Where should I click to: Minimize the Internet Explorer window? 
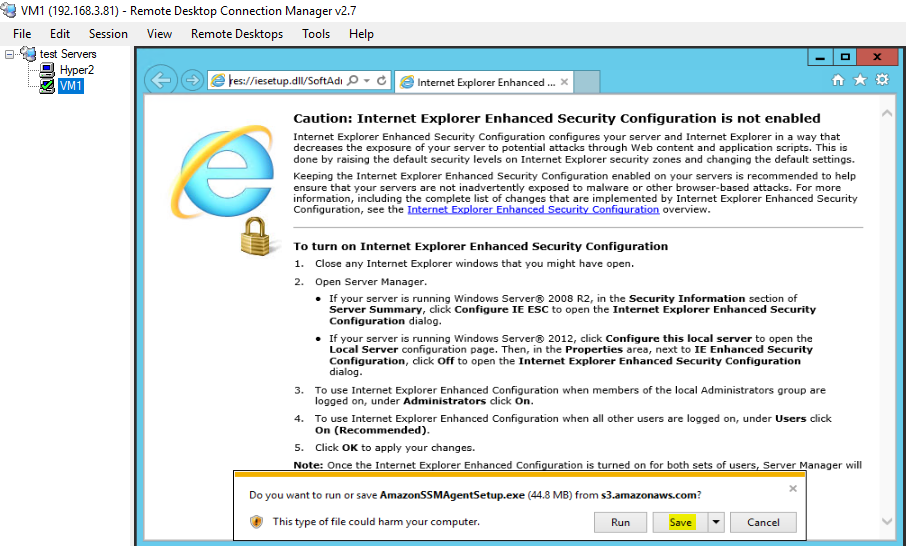tap(820, 57)
